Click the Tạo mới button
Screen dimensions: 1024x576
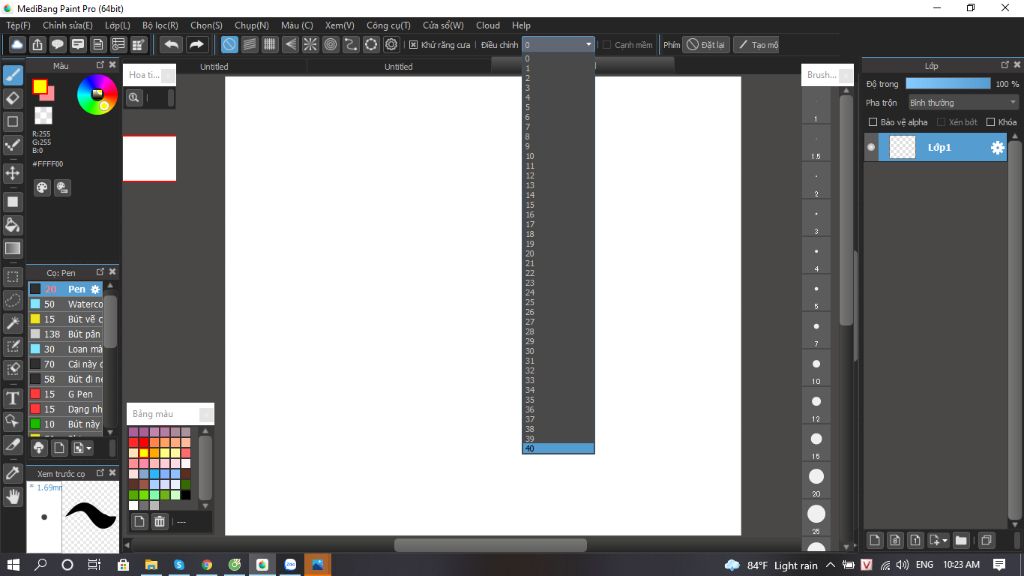click(757, 44)
